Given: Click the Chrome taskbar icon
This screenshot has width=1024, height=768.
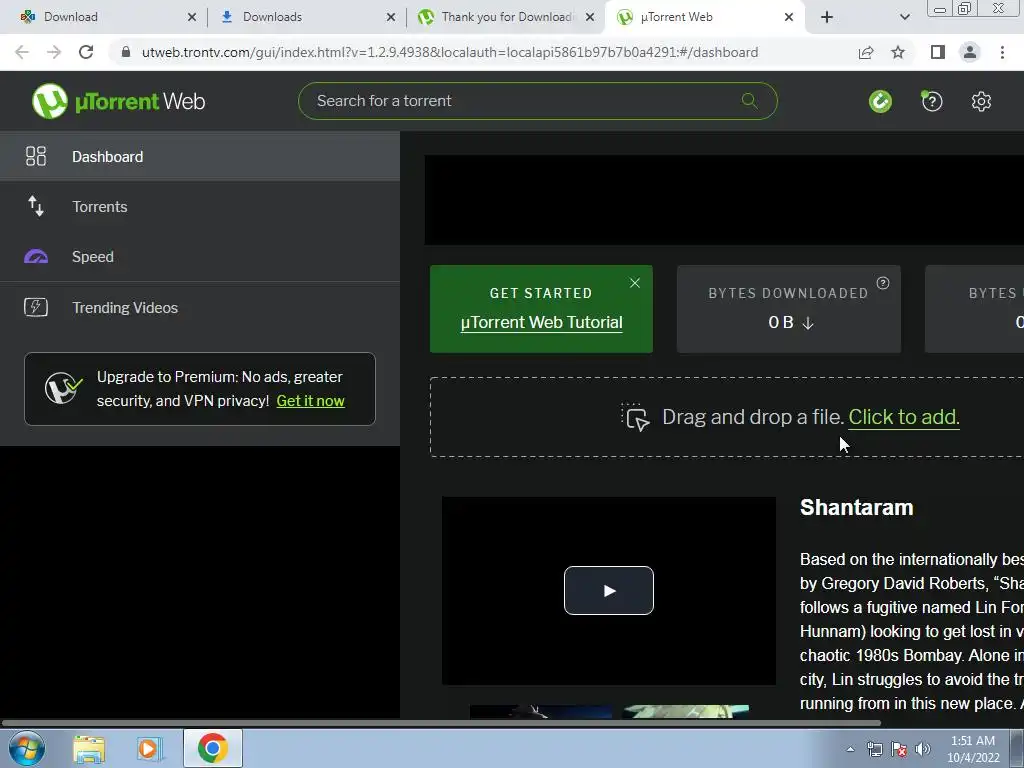Looking at the screenshot, I should pyautogui.click(x=212, y=748).
